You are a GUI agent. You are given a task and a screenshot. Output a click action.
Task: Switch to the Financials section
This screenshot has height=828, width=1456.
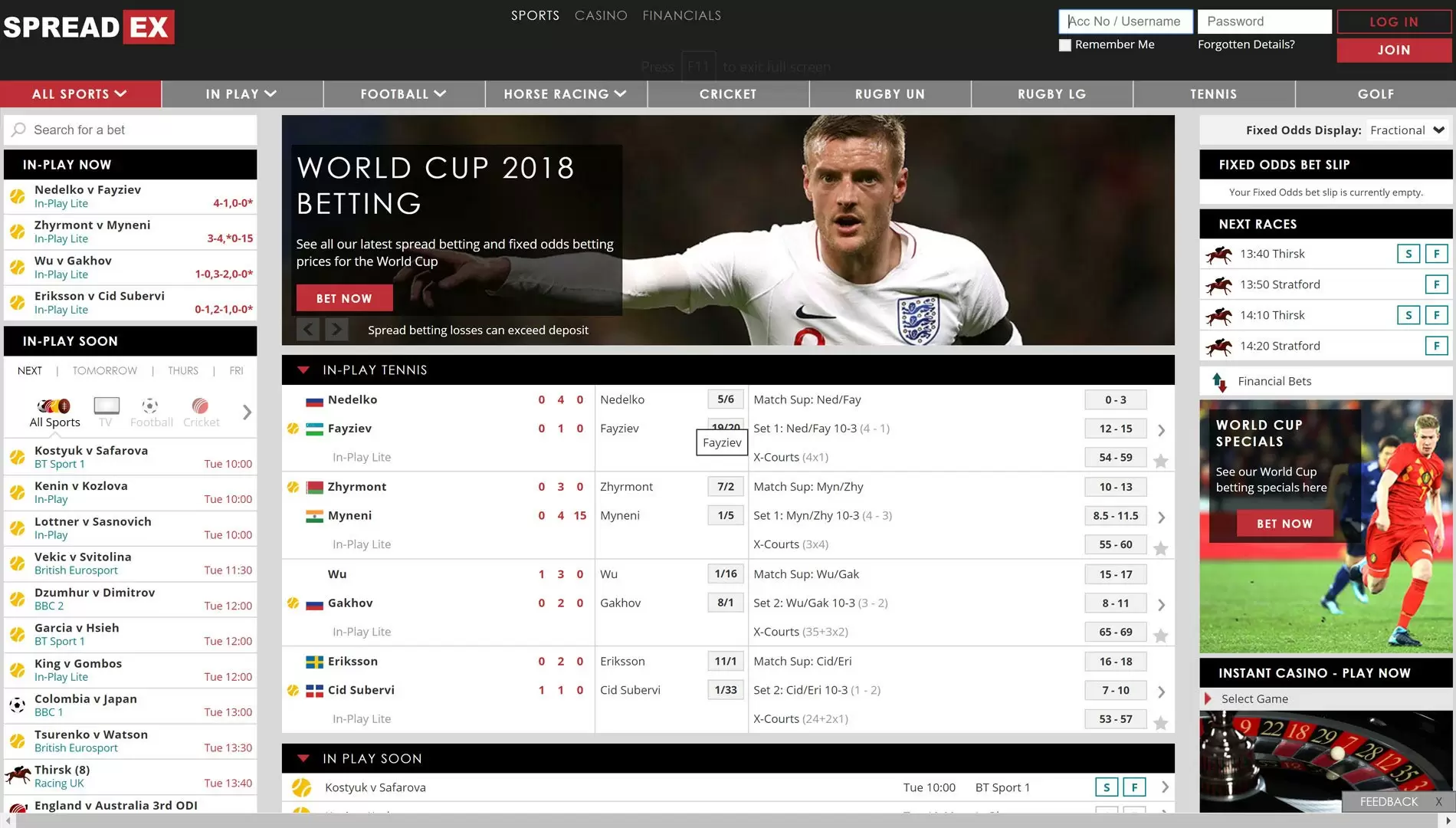coord(682,15)
